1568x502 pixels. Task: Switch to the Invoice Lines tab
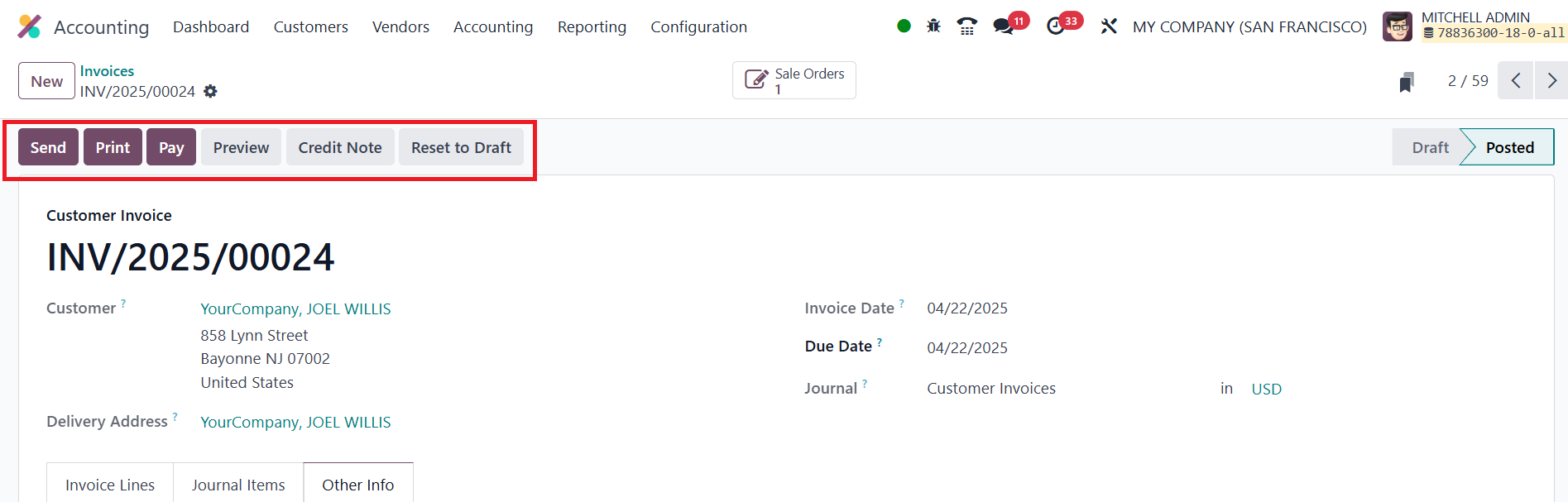tap(110, 485)
